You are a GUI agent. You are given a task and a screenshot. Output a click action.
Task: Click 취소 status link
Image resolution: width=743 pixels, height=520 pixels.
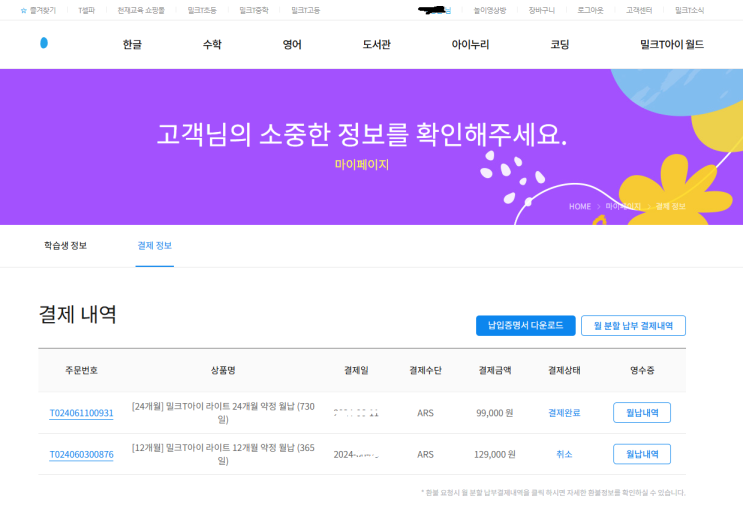pyautogui.click(x=564, y=454)
